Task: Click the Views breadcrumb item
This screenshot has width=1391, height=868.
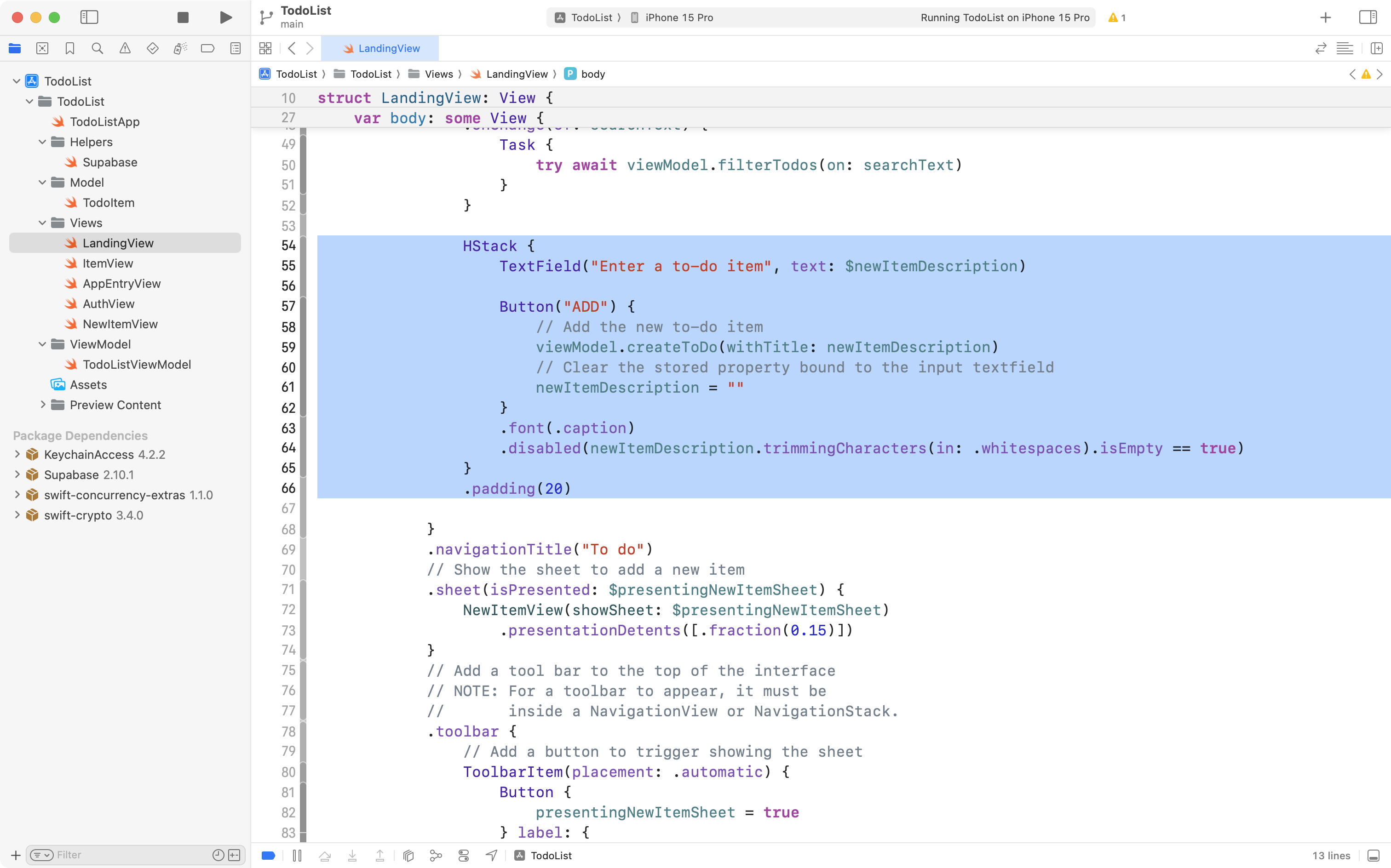Action: (438, 74)
